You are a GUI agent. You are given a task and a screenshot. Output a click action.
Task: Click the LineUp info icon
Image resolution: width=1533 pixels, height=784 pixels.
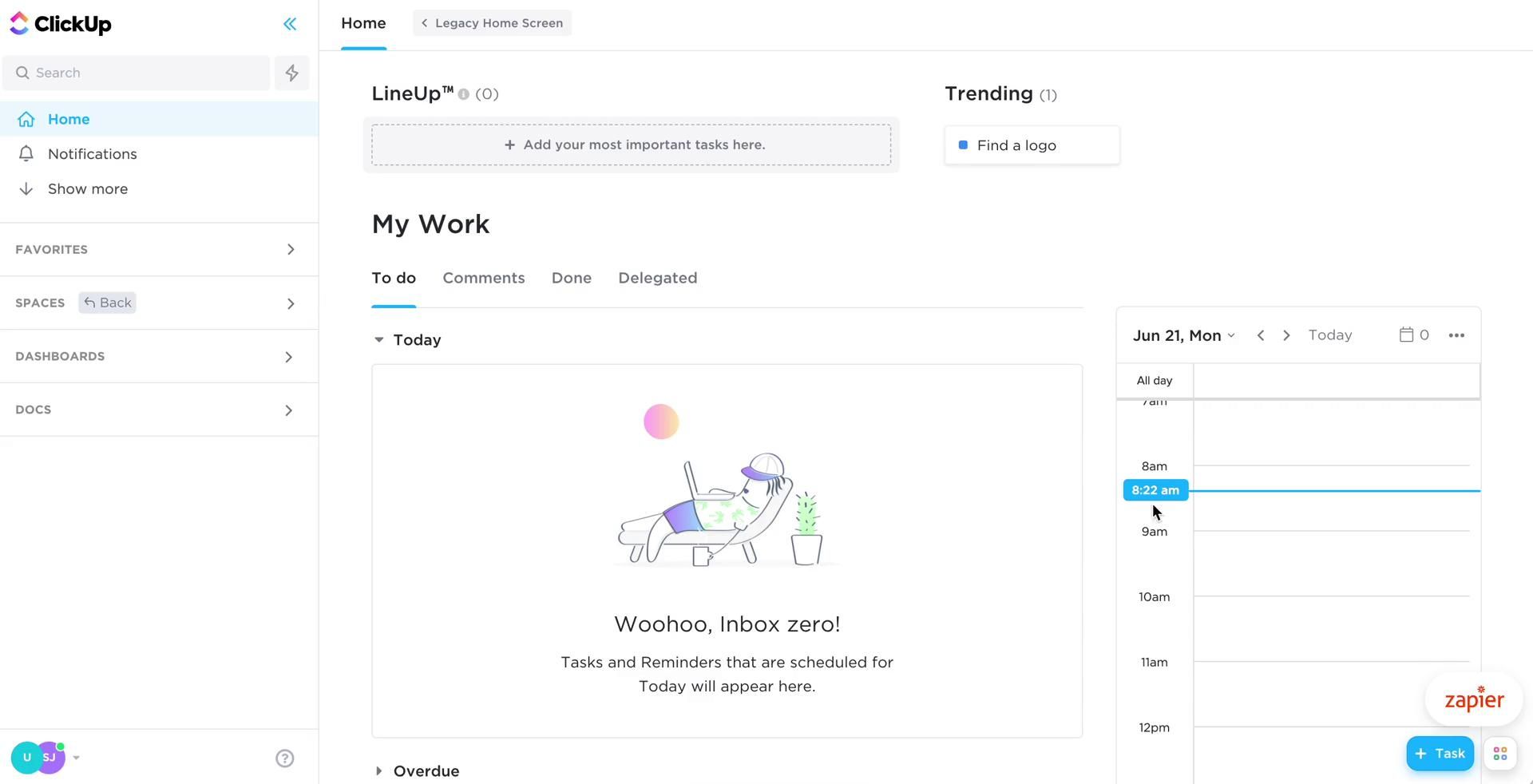pyautogui.click(x=464, y=94)
